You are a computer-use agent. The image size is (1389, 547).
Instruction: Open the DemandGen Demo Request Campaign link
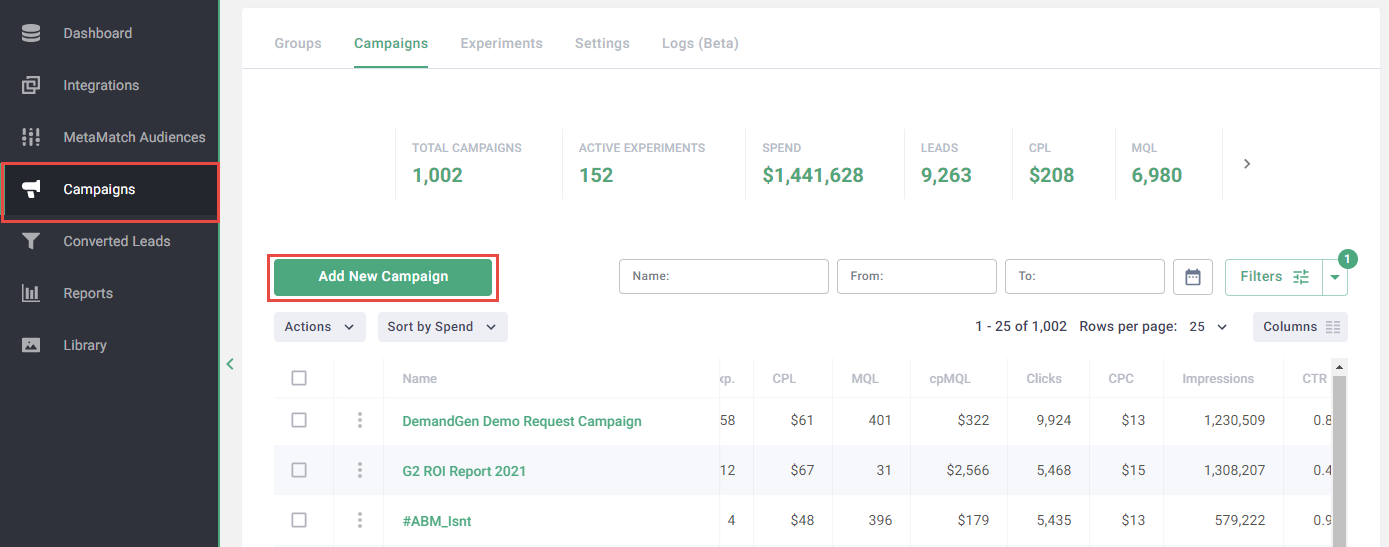click(x=521, y=421)
